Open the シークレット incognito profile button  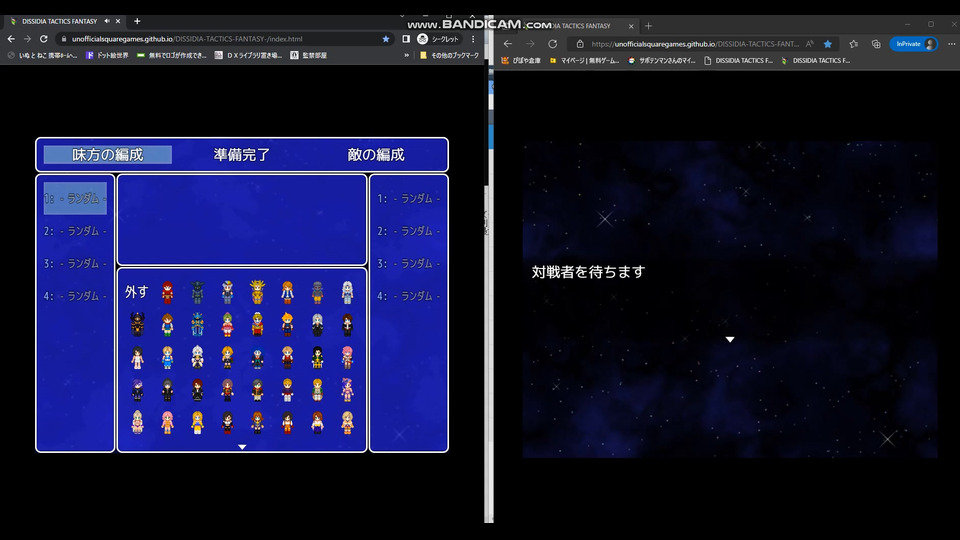(x=438, y=39)
